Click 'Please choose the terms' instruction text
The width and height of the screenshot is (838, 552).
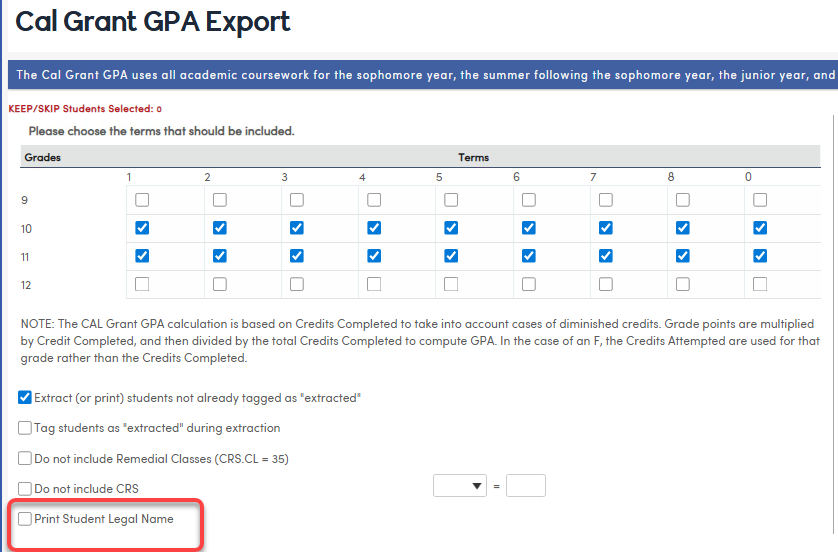161,131
